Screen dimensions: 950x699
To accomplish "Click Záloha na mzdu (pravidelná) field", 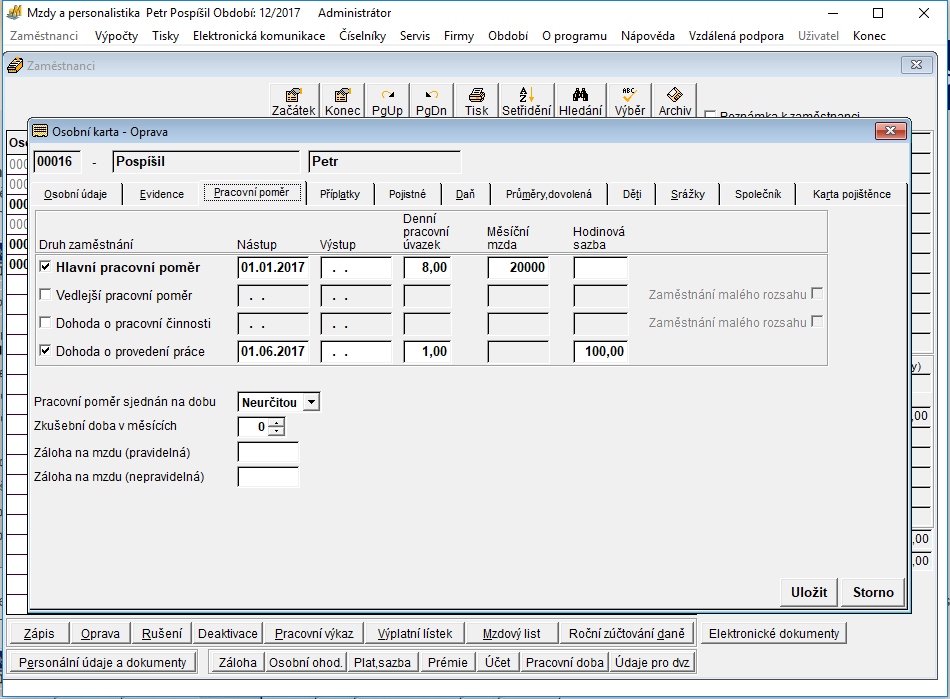I will coord(268,452).
